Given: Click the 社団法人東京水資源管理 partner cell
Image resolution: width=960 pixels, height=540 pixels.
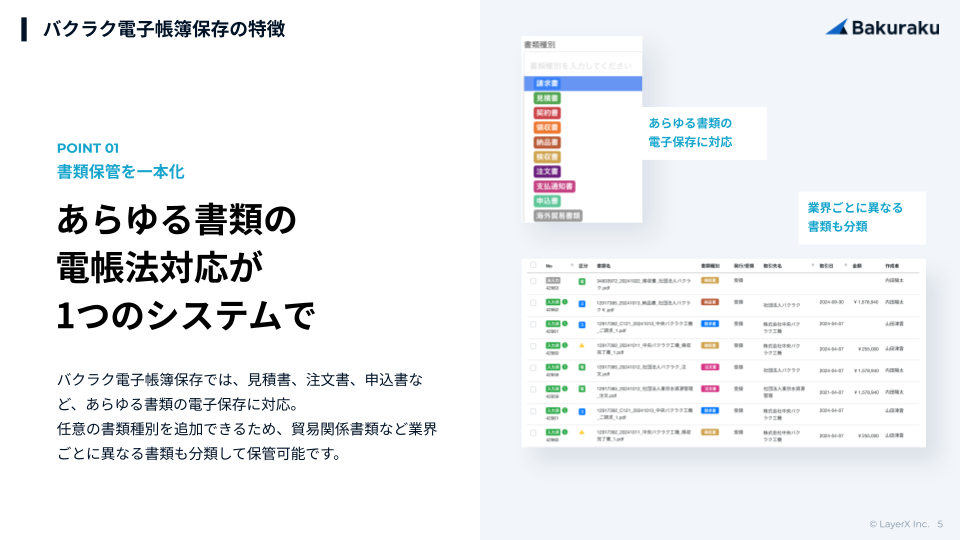Looking at the screenshot, I should [x=784, y=392].
